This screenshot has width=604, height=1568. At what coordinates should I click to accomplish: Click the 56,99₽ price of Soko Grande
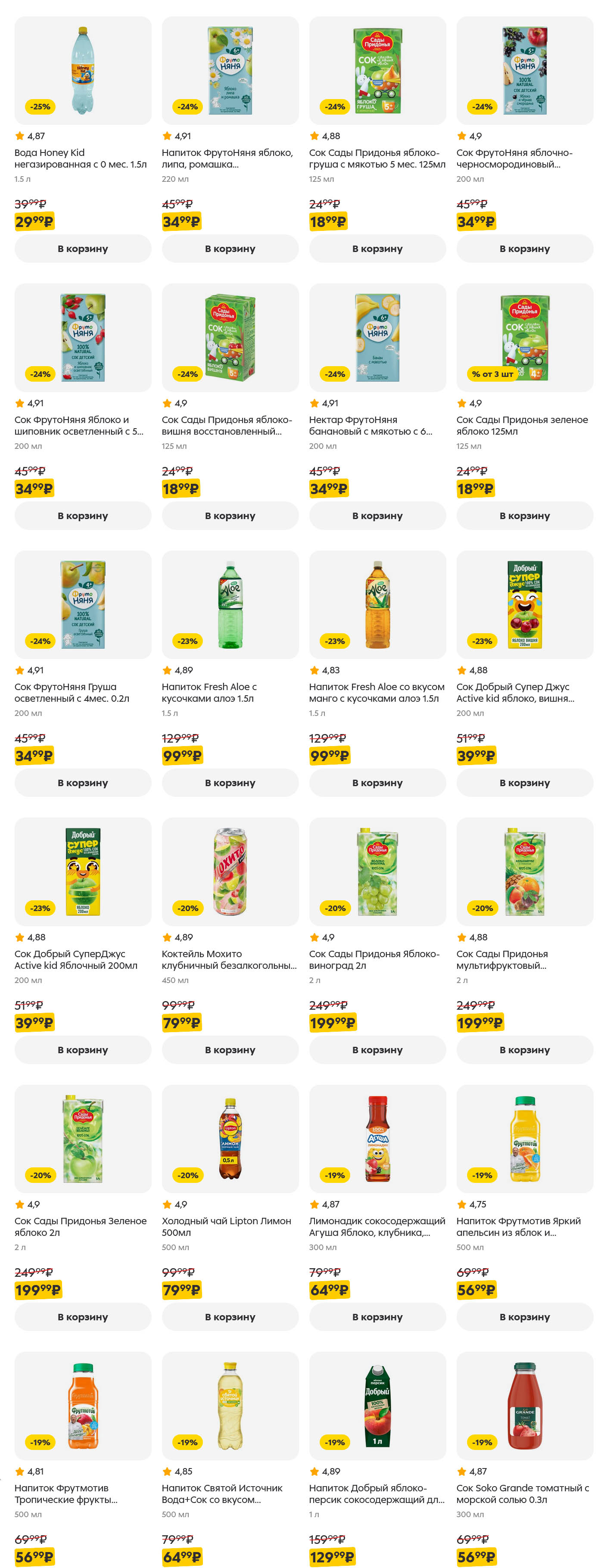pyautogui.click(x=476, y=1556)
